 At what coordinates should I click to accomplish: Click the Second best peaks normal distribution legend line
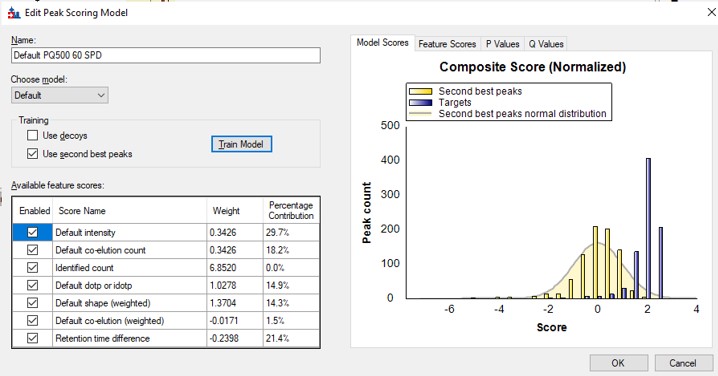point(420,114)
